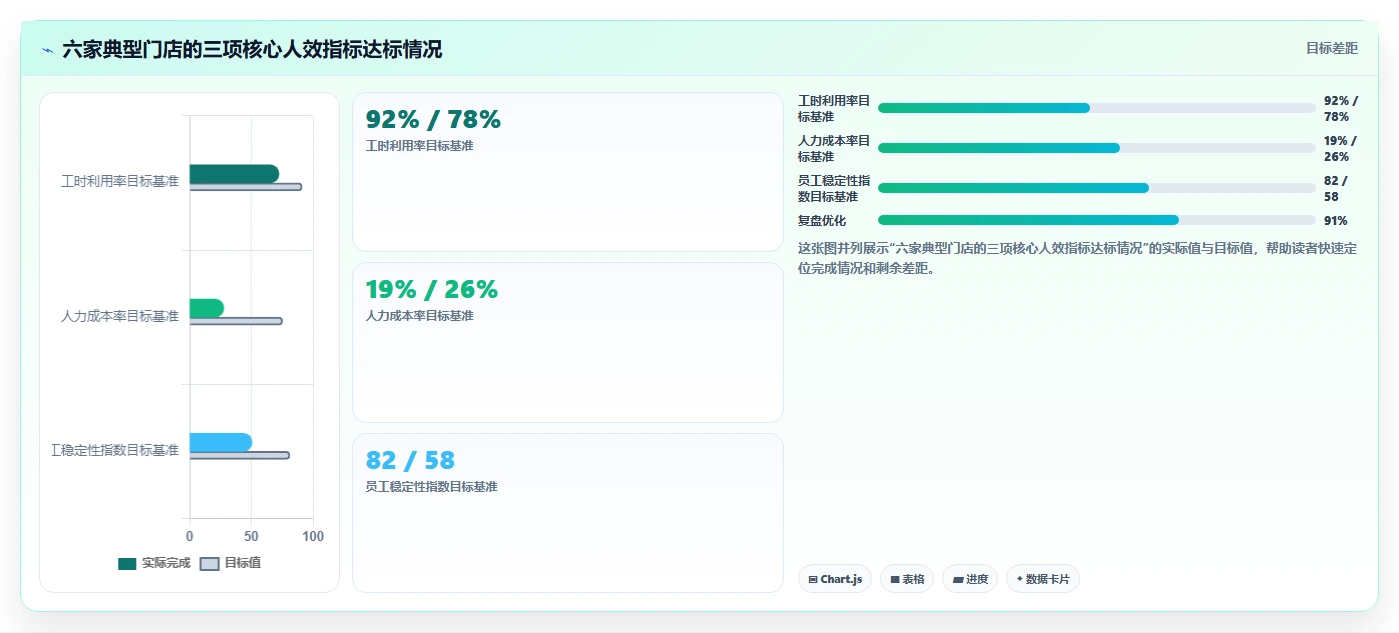Click the 19% / 26% value in progress list
Screen dimensions: 1399x633
1341,149
